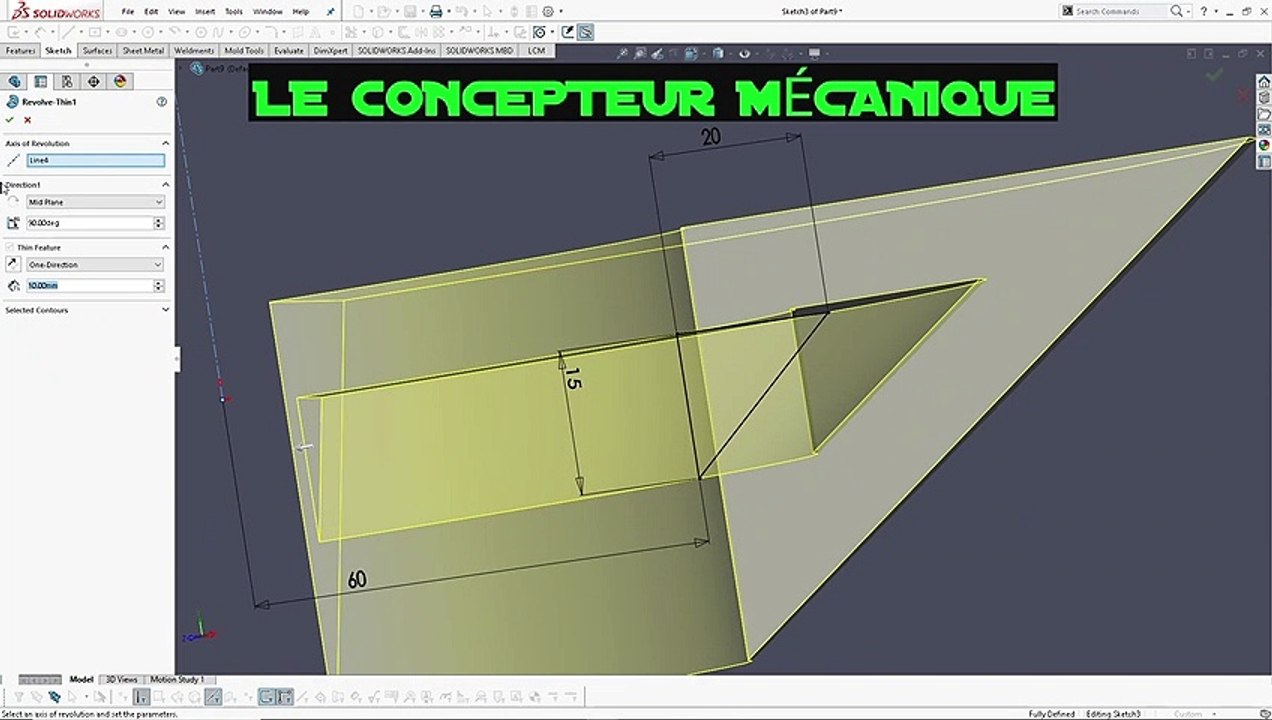Screen dimensions: 1272x720
Task: Collapse the Thin Feature section
Action: [x=166, y=247]
